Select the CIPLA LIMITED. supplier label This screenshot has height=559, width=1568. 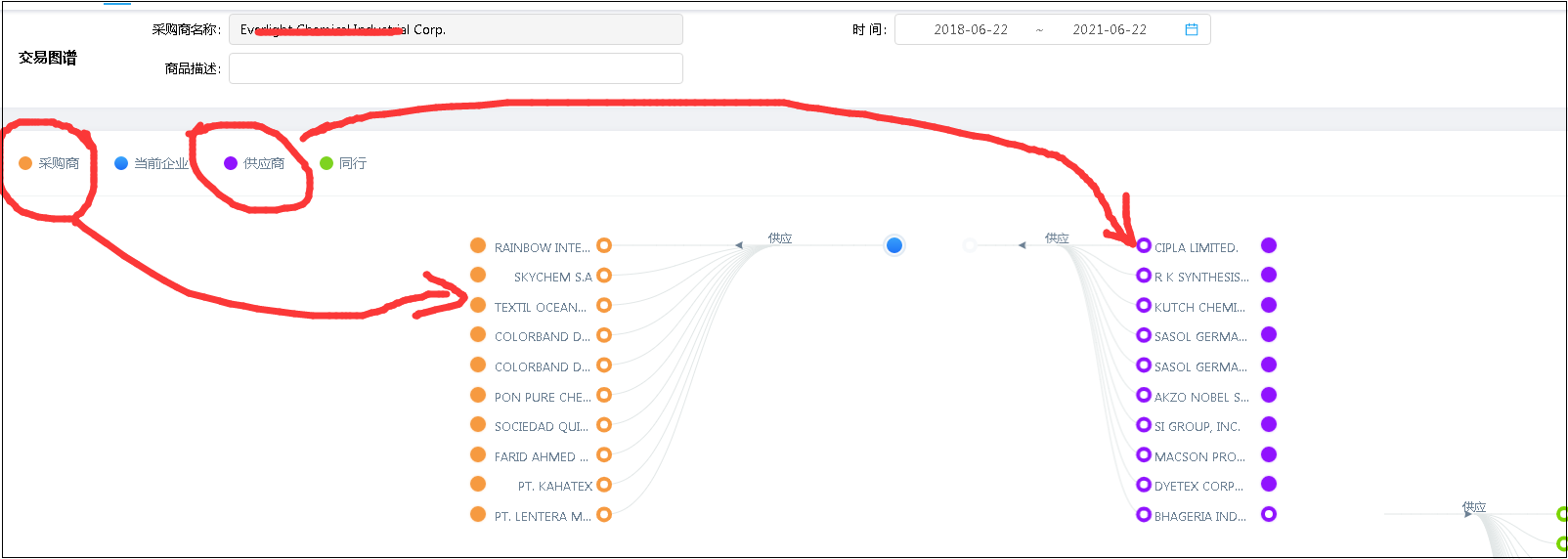(x=1197, y=247)
